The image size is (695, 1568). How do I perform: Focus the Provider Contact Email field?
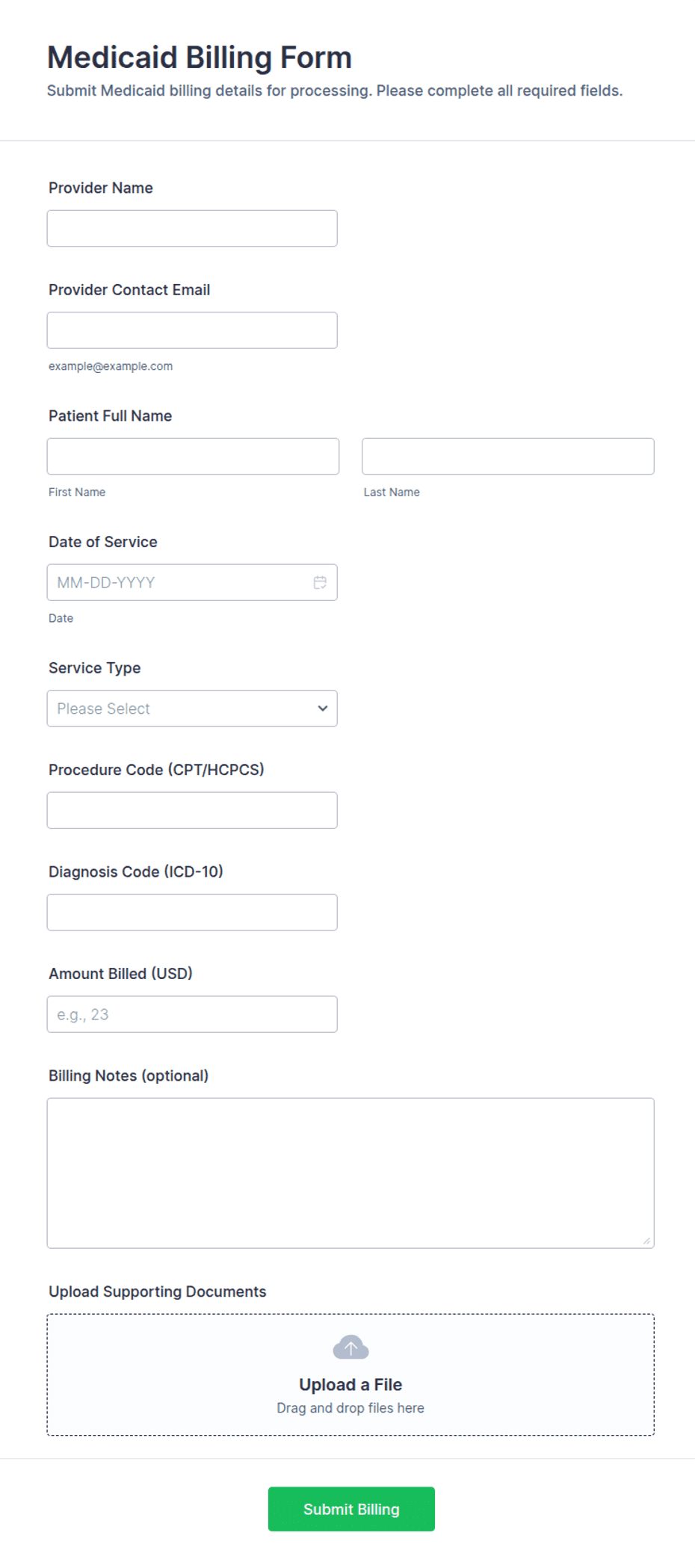(x=192, y=330)
